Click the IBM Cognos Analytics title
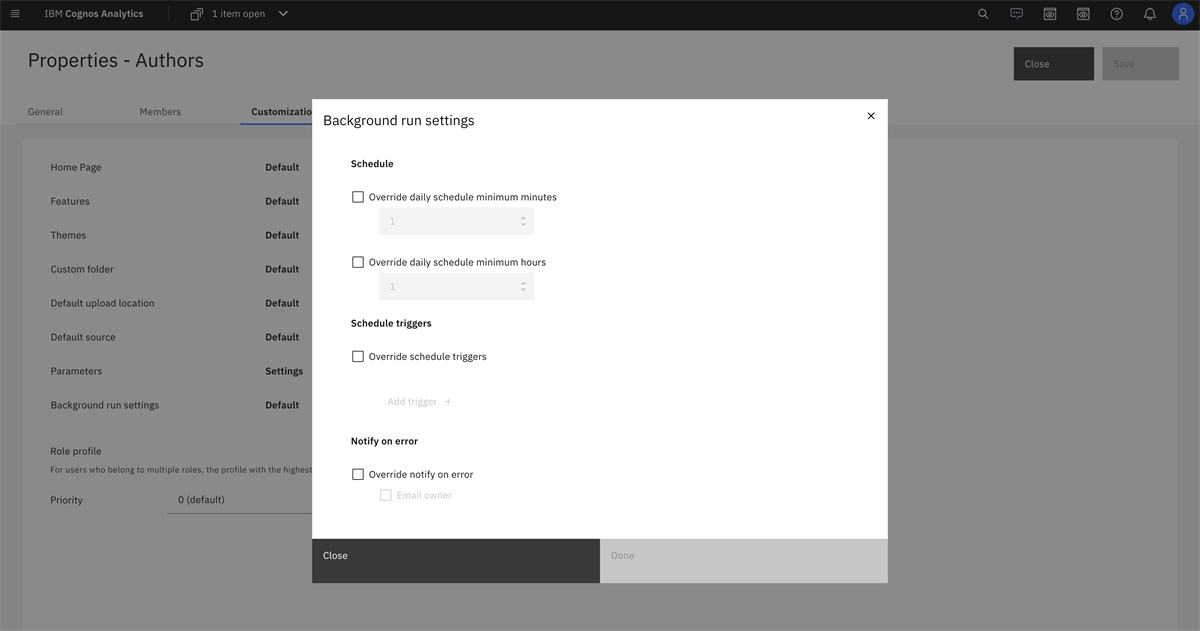The height and width of the screenshot is (631, 1200). (x=94, y=14)
